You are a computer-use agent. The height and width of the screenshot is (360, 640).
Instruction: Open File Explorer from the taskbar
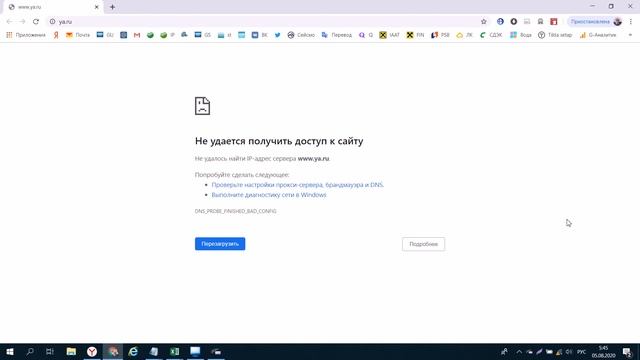(71, 351)
